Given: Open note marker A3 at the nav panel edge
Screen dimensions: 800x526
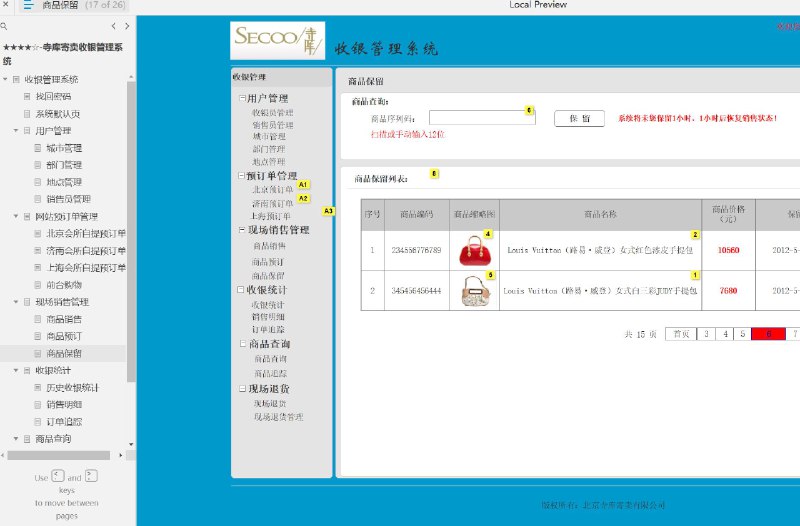Looking at the screenshot, I should point(329,211).
